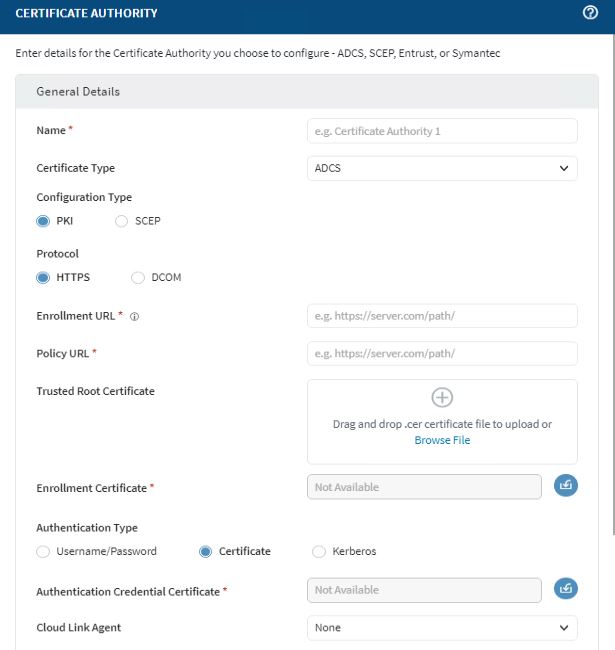This screenshot has height=650, width=615.
Task: Focus the Enrollment URL text field
Action: (x=442, y=316)
